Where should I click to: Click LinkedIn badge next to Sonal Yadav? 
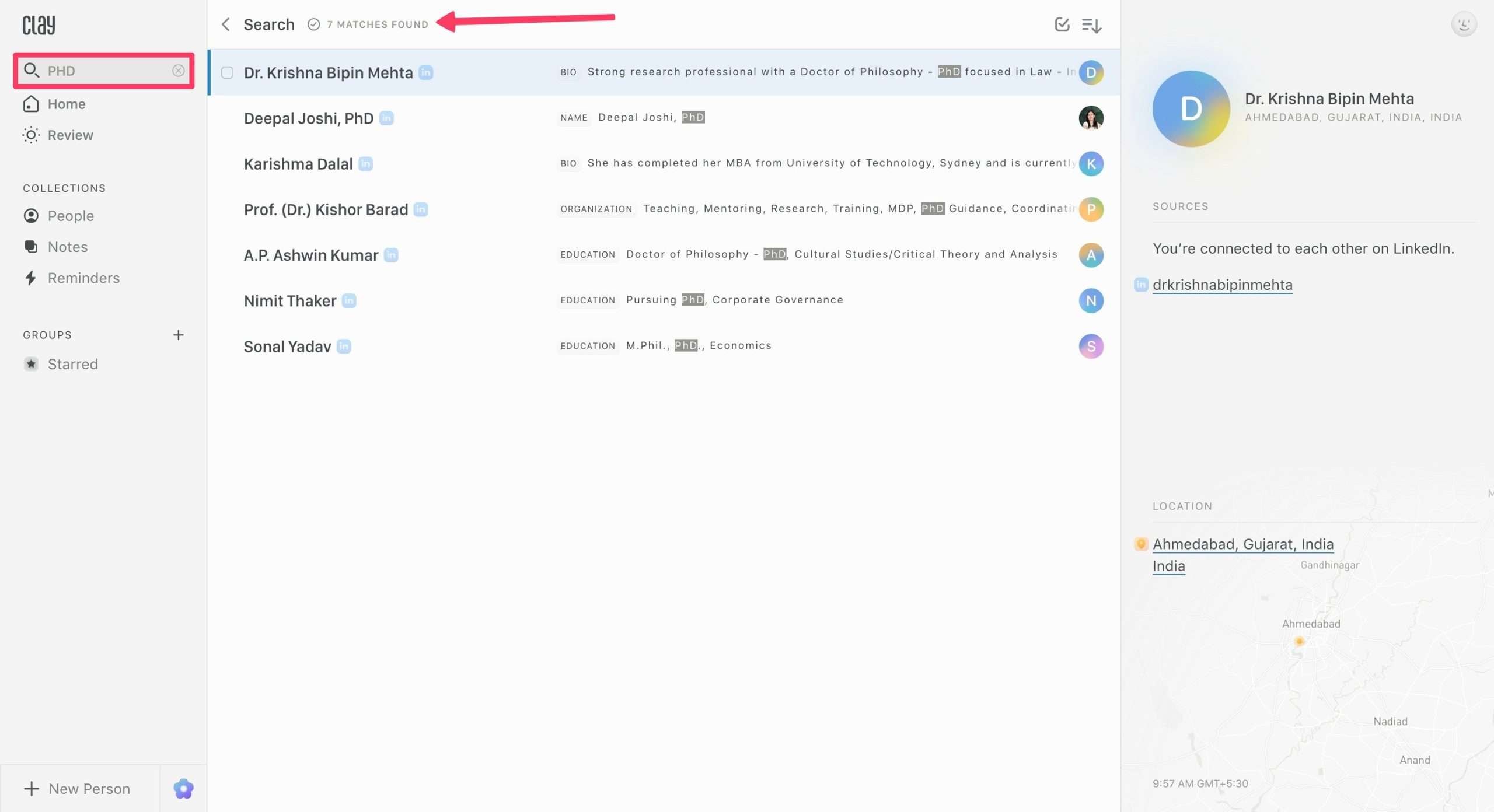[344, 346]
